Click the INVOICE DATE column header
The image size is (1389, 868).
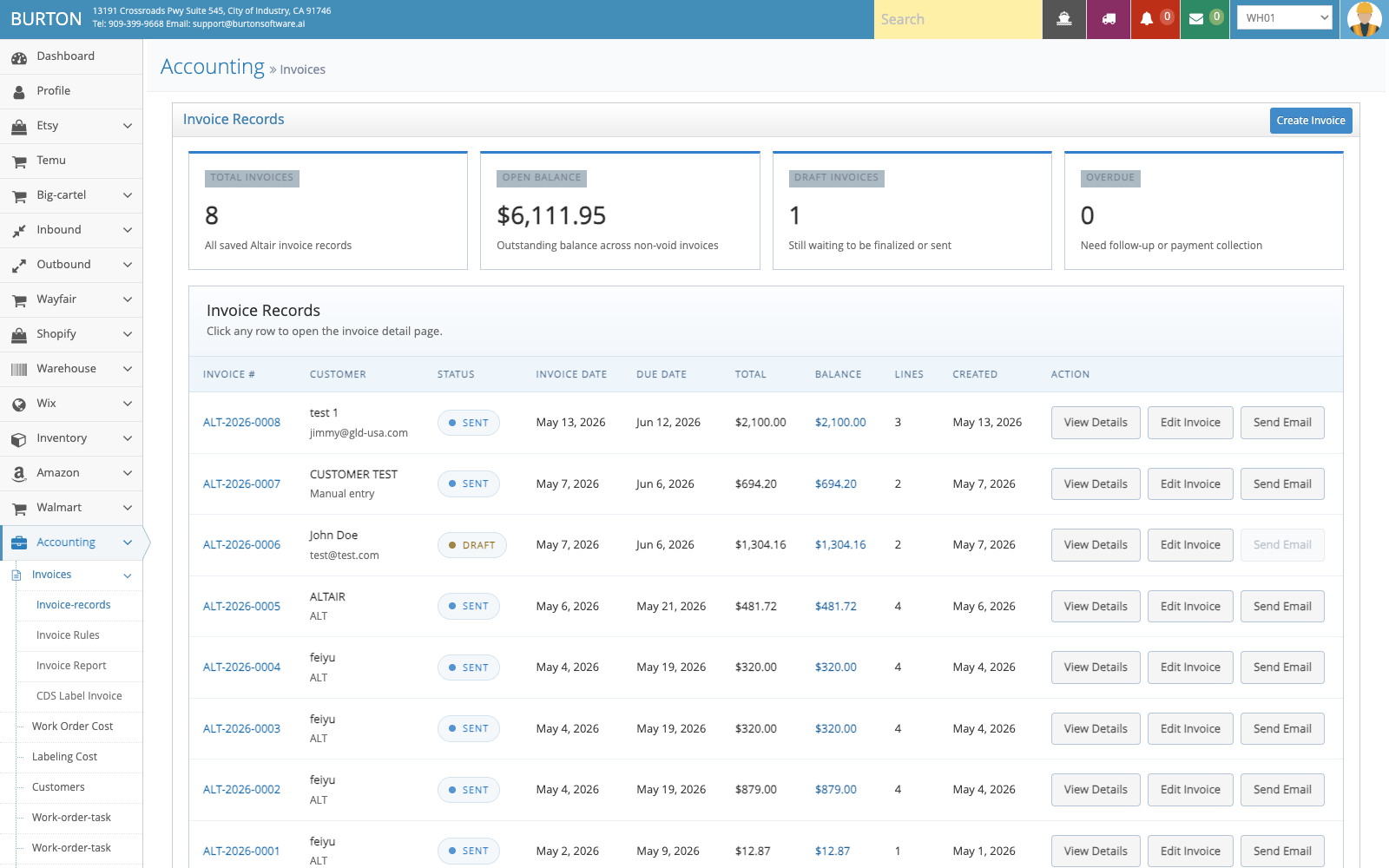[571, 375]
